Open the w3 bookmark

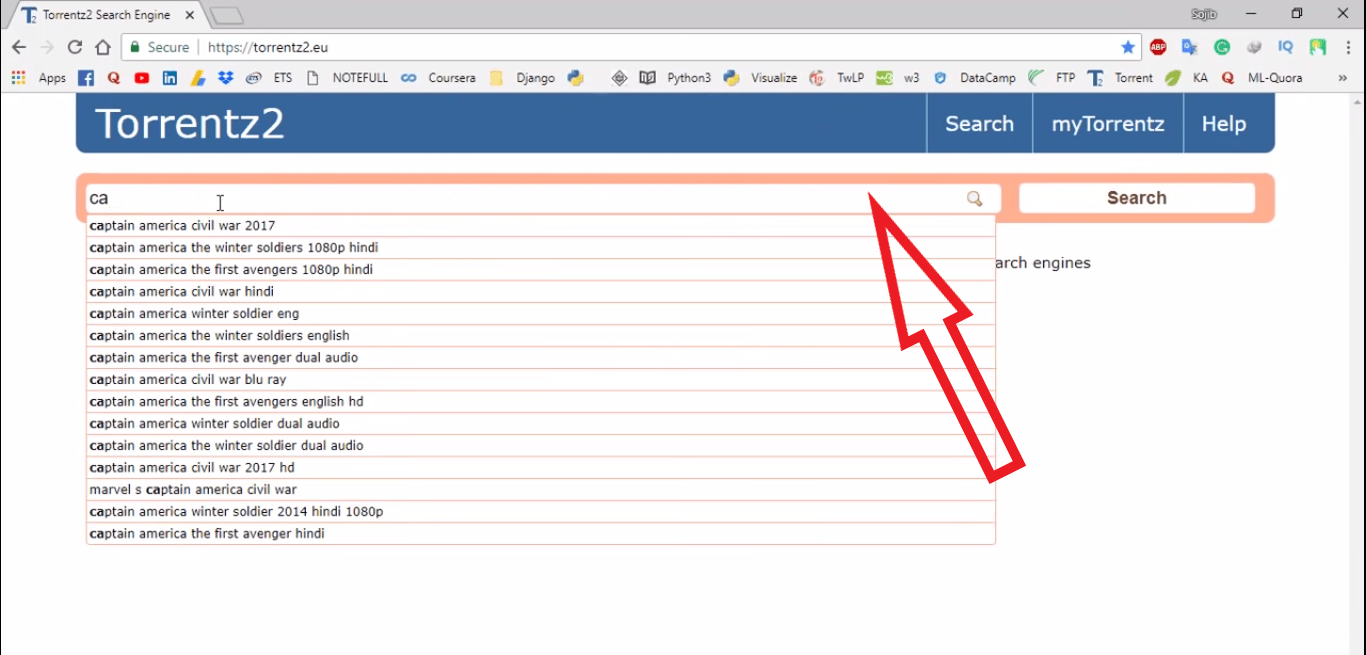[898, 78]
